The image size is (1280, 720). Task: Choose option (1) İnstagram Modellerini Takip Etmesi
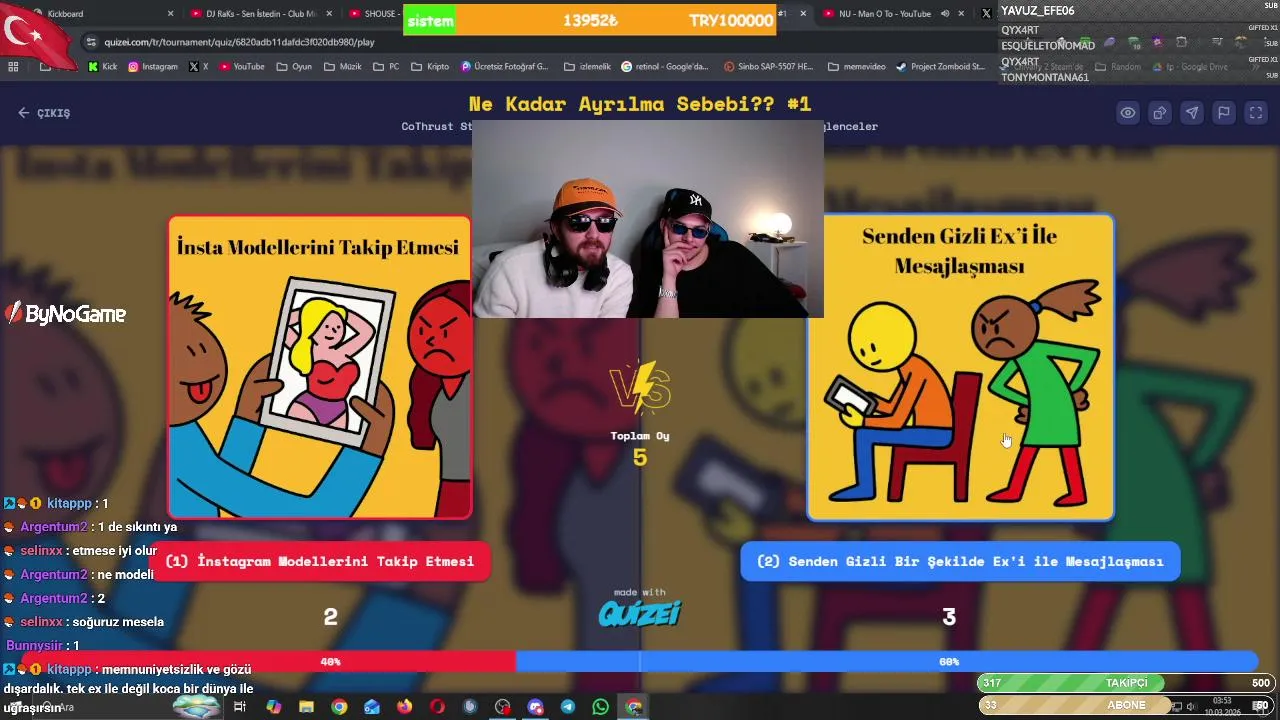[x=320, y=561]
